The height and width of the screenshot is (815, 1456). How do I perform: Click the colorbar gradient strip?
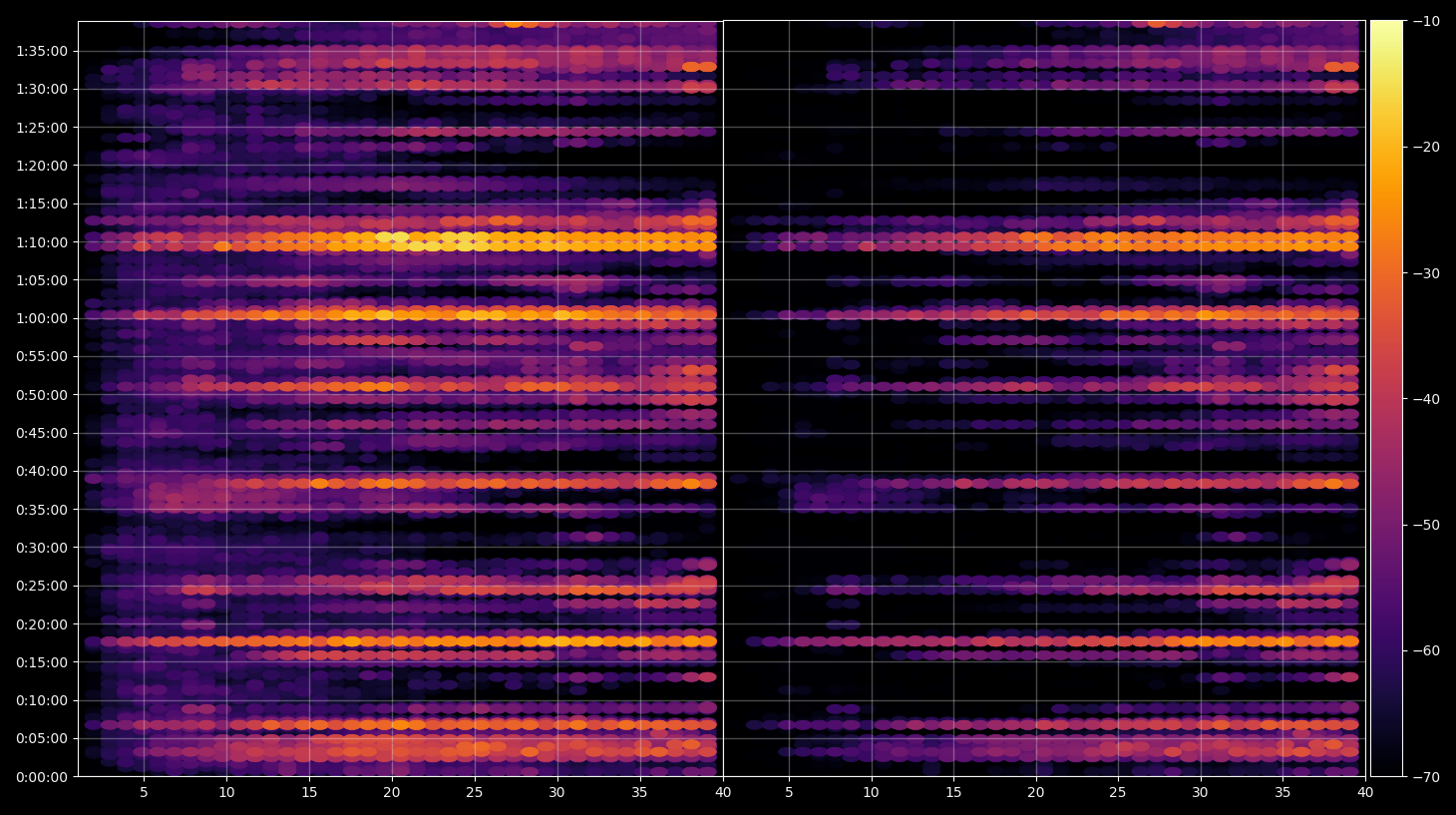(1386, 399)
